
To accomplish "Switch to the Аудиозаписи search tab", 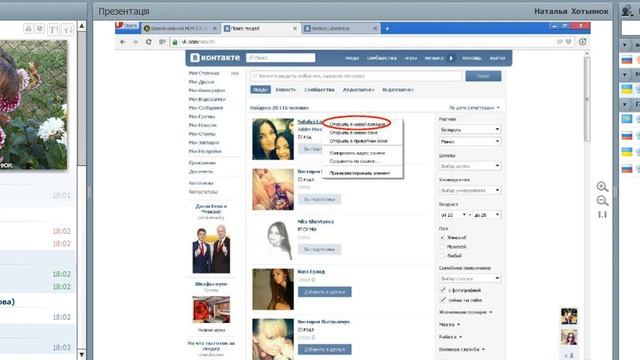I will click(x=358, y=90).
